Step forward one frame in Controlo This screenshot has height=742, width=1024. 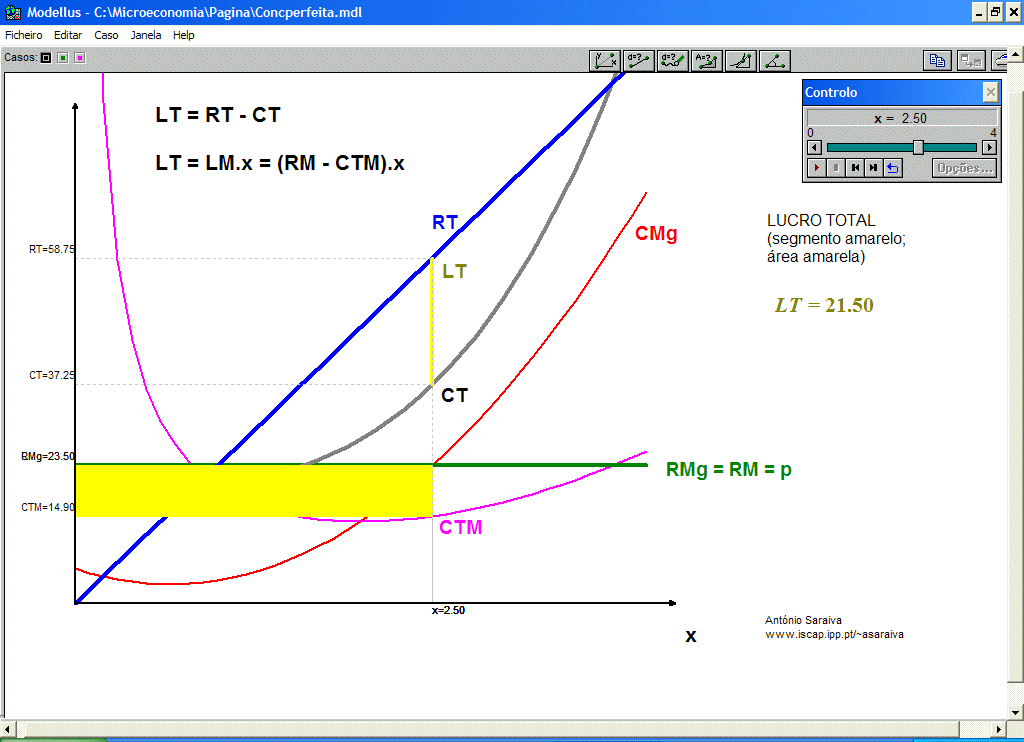pos(874,168)
